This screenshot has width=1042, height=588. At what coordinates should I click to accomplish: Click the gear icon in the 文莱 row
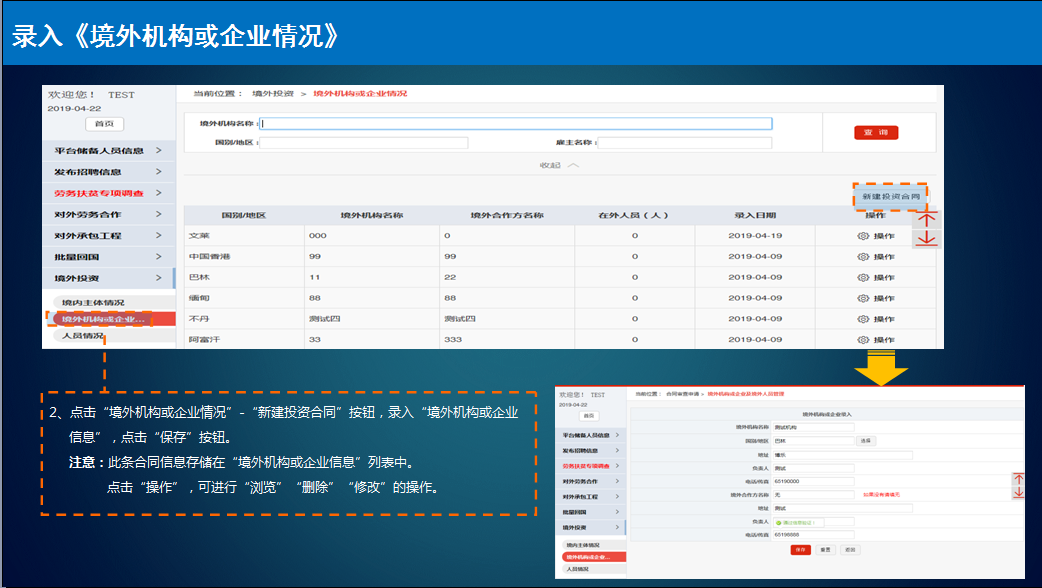click(x=863, y=236)
